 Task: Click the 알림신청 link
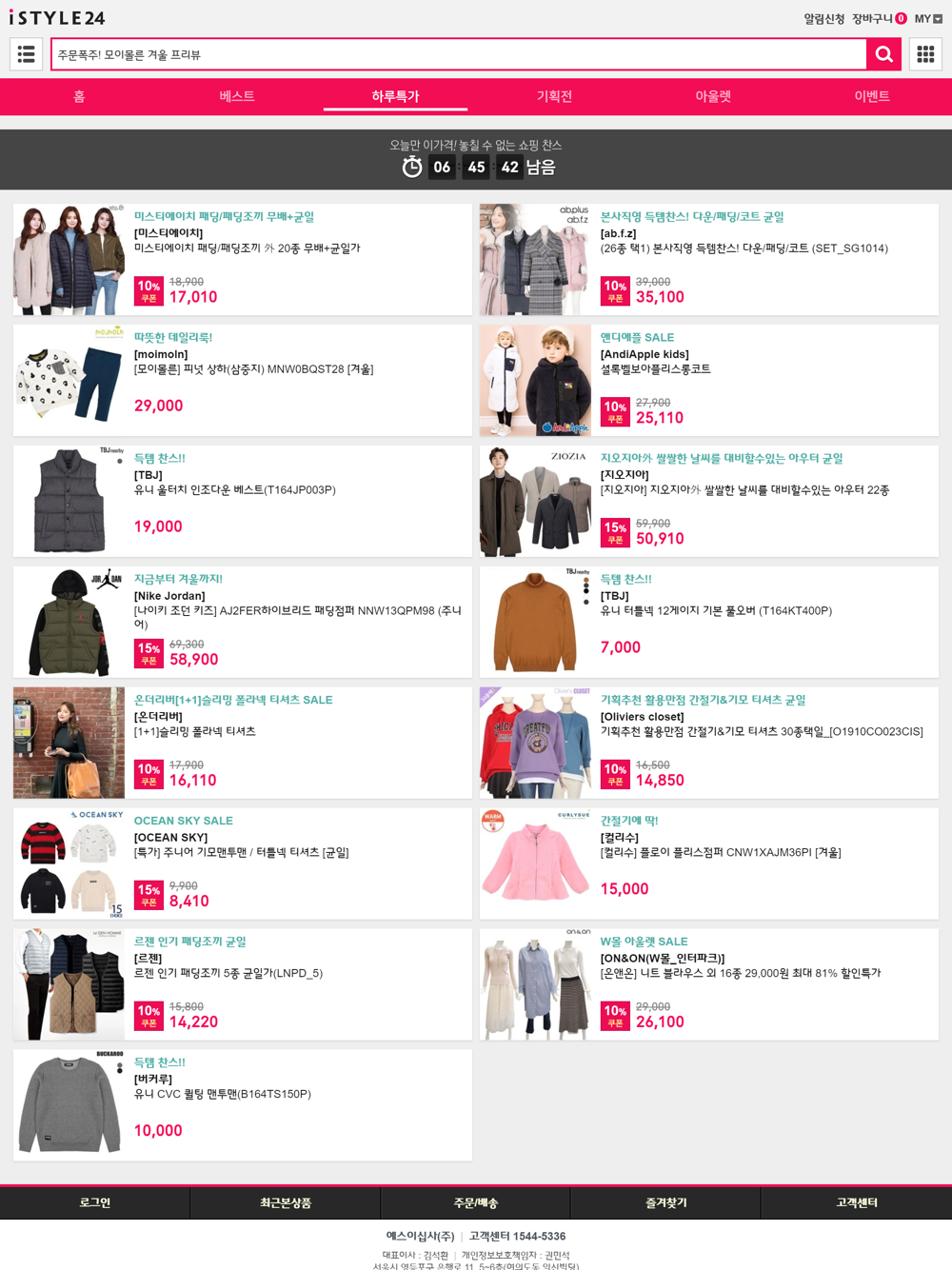[823, 18]
